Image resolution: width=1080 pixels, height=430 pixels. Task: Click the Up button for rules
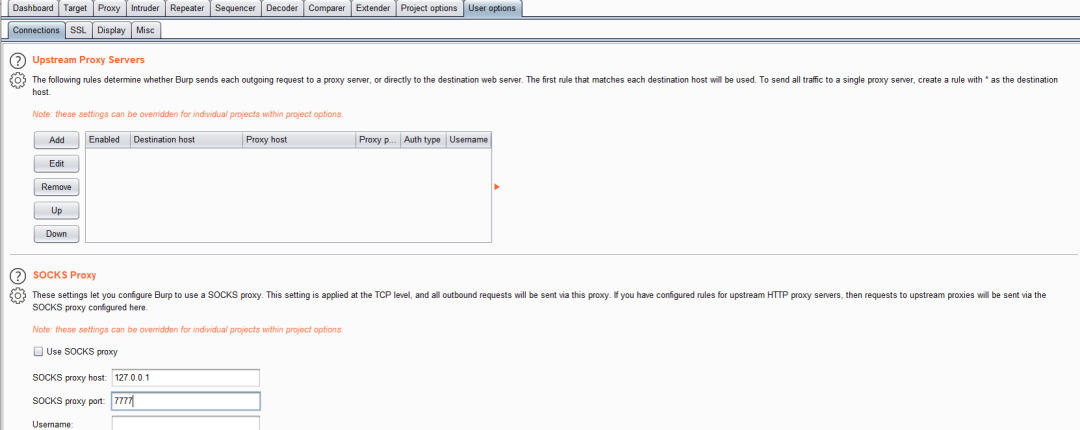point(56,210)
